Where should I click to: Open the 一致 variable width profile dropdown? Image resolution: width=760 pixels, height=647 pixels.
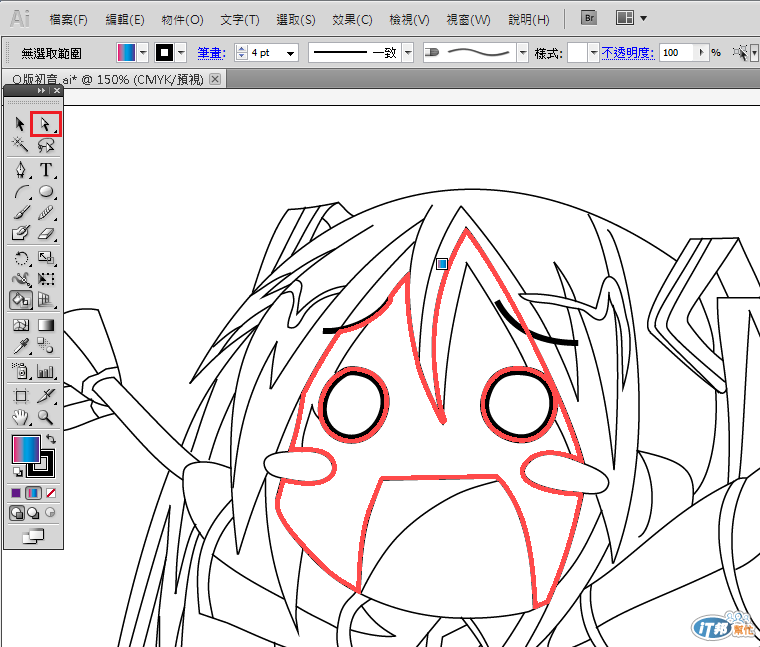click(x=408, y=52)
